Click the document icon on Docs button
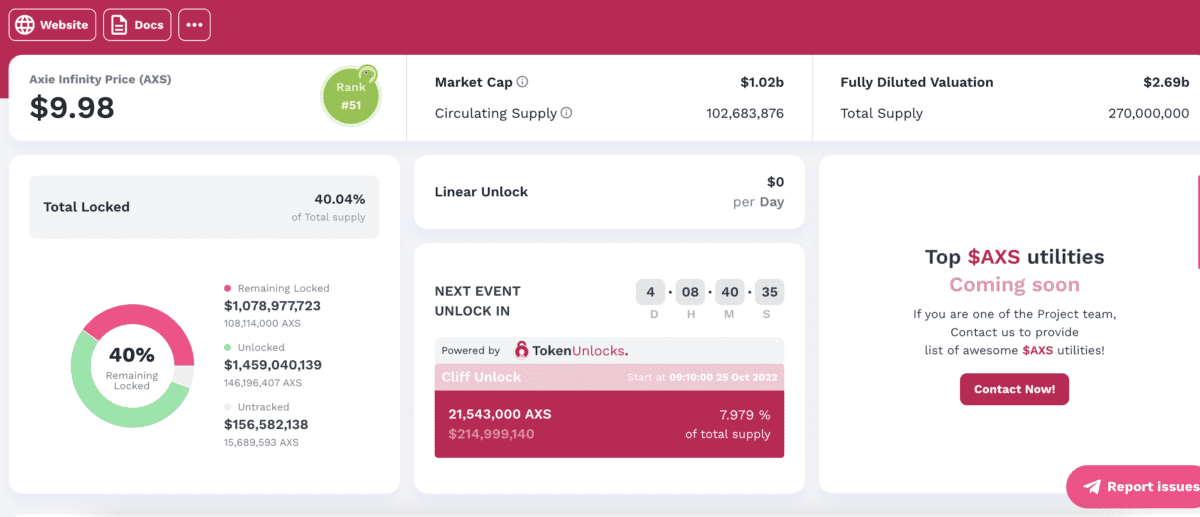Image resolution: width=1200 pixels, height=517 pixels. (119, 25)
